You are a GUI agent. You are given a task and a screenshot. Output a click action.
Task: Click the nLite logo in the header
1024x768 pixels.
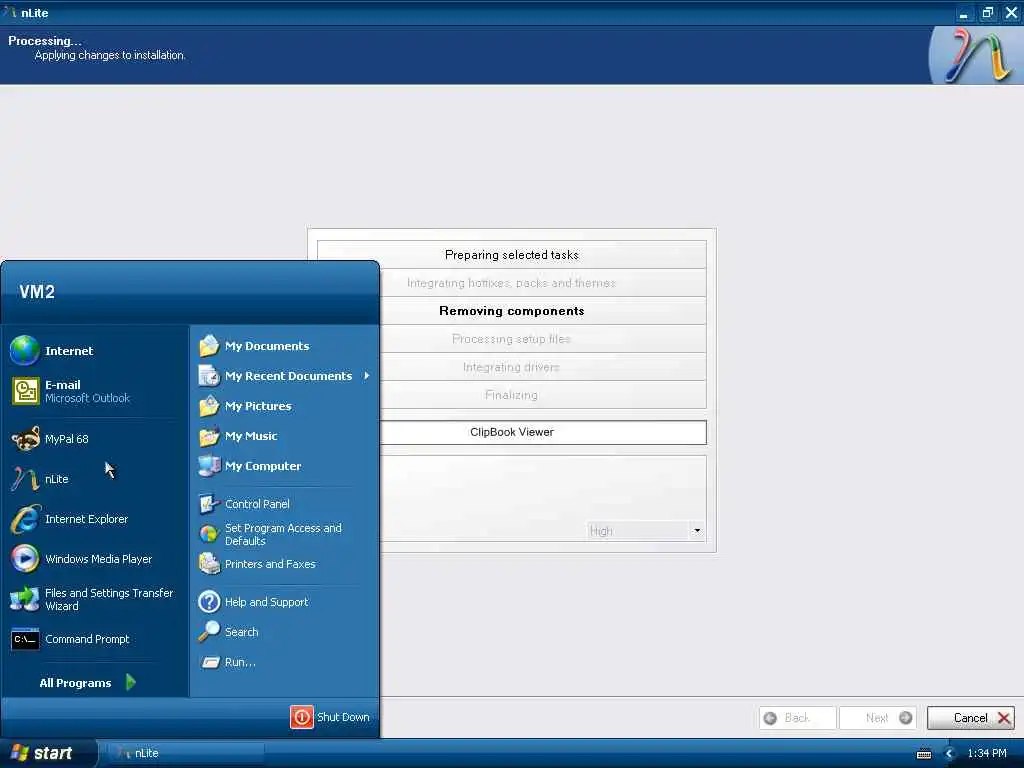tap(975, 56)
